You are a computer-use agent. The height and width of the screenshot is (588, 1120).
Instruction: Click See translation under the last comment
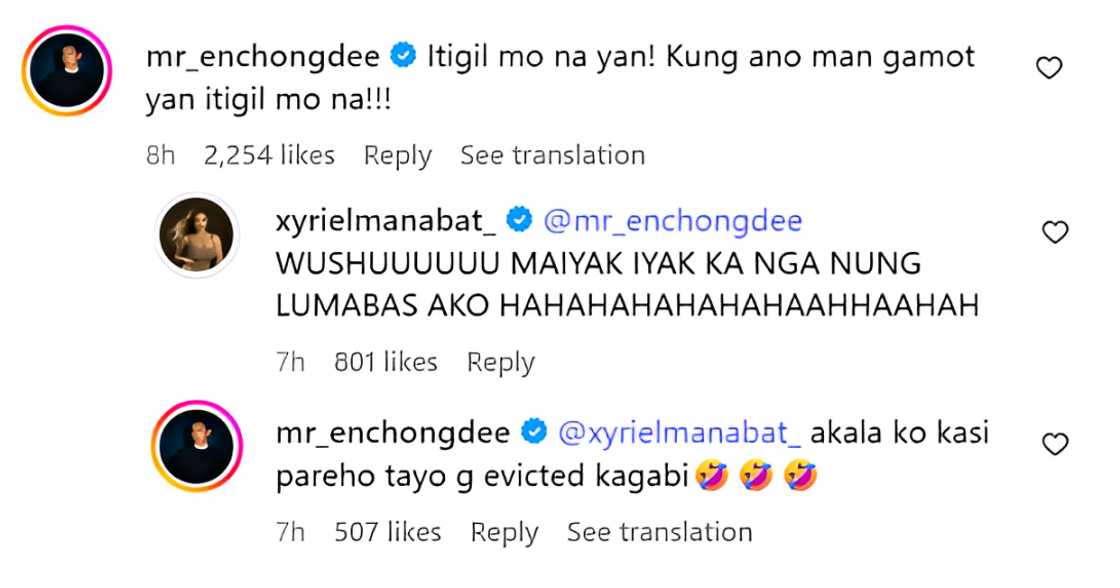coord(660,532)
